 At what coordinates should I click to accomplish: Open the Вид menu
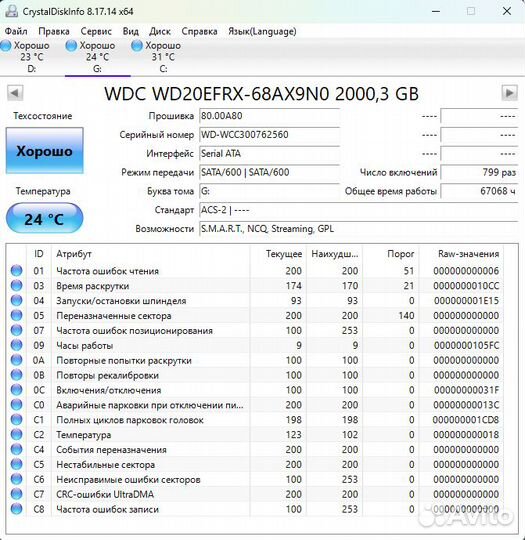[x=131, y=31]
